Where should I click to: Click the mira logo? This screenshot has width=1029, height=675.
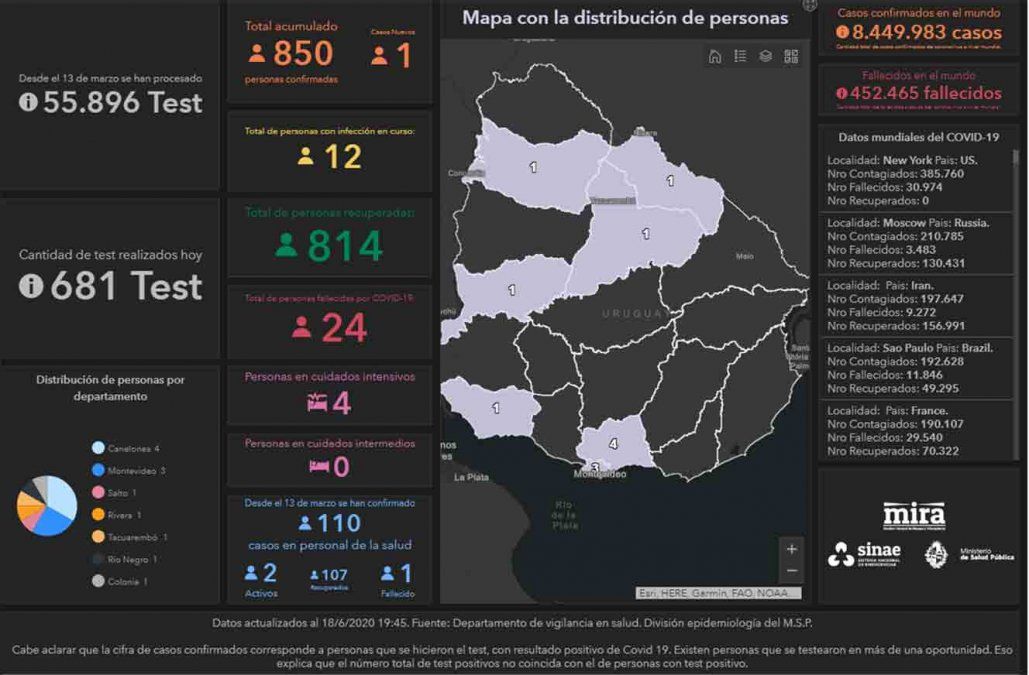(x=914, y=515)
